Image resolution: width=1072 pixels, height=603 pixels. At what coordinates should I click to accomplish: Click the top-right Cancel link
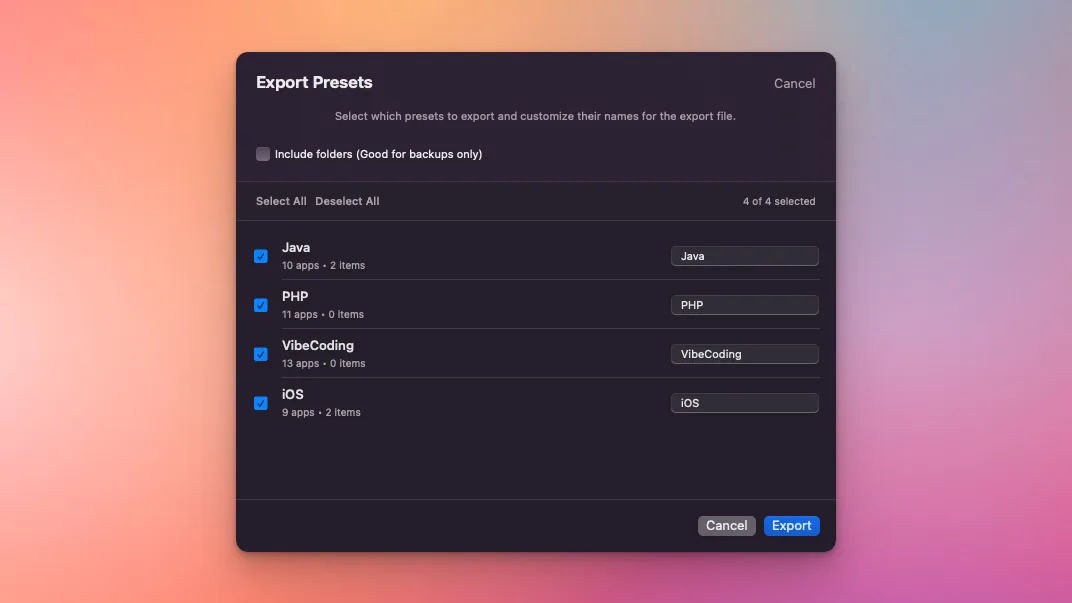(x=794, y=83)
